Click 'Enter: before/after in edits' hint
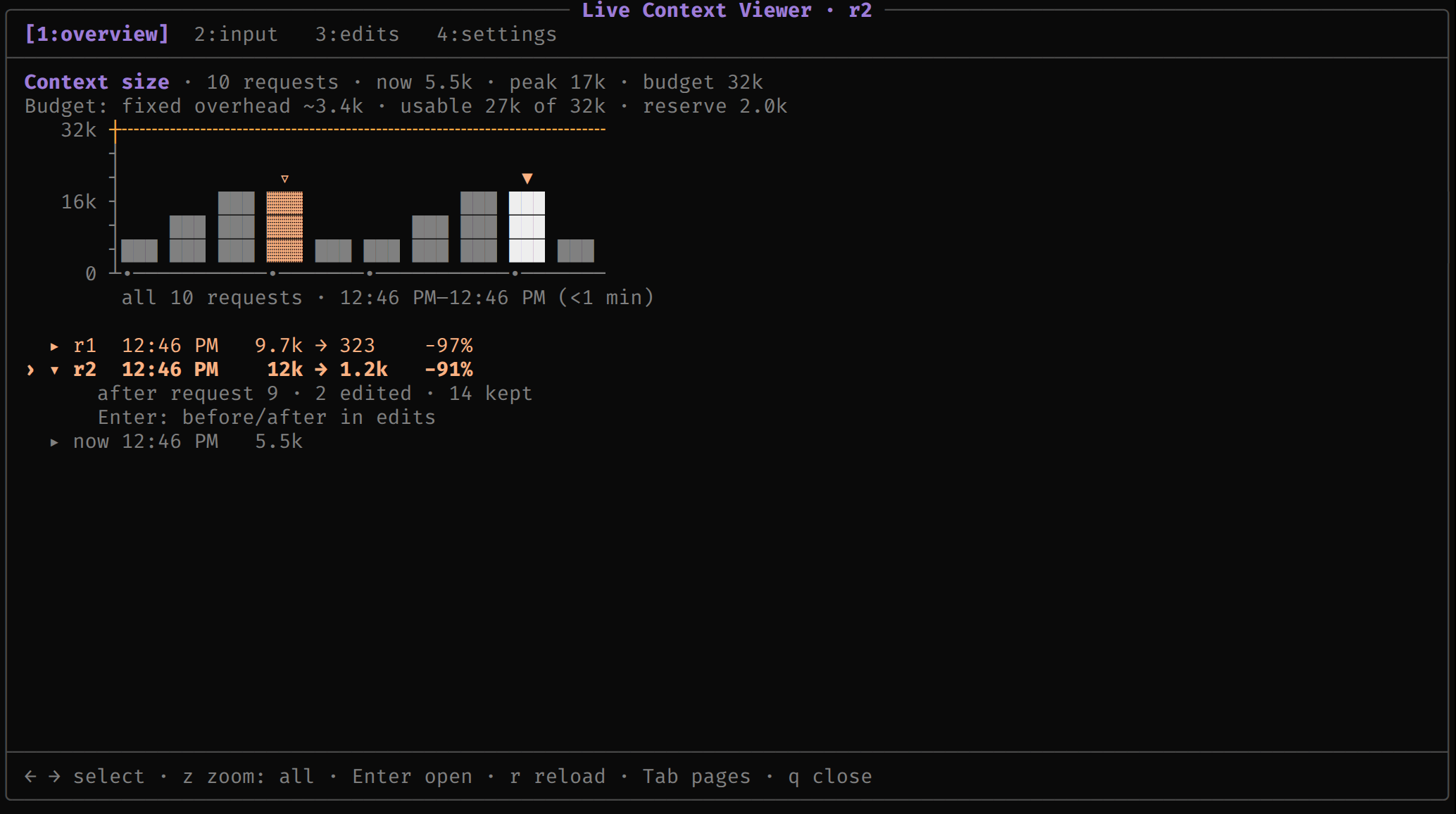Screen dimensions: 1456x814 click(x=267, y=418)
